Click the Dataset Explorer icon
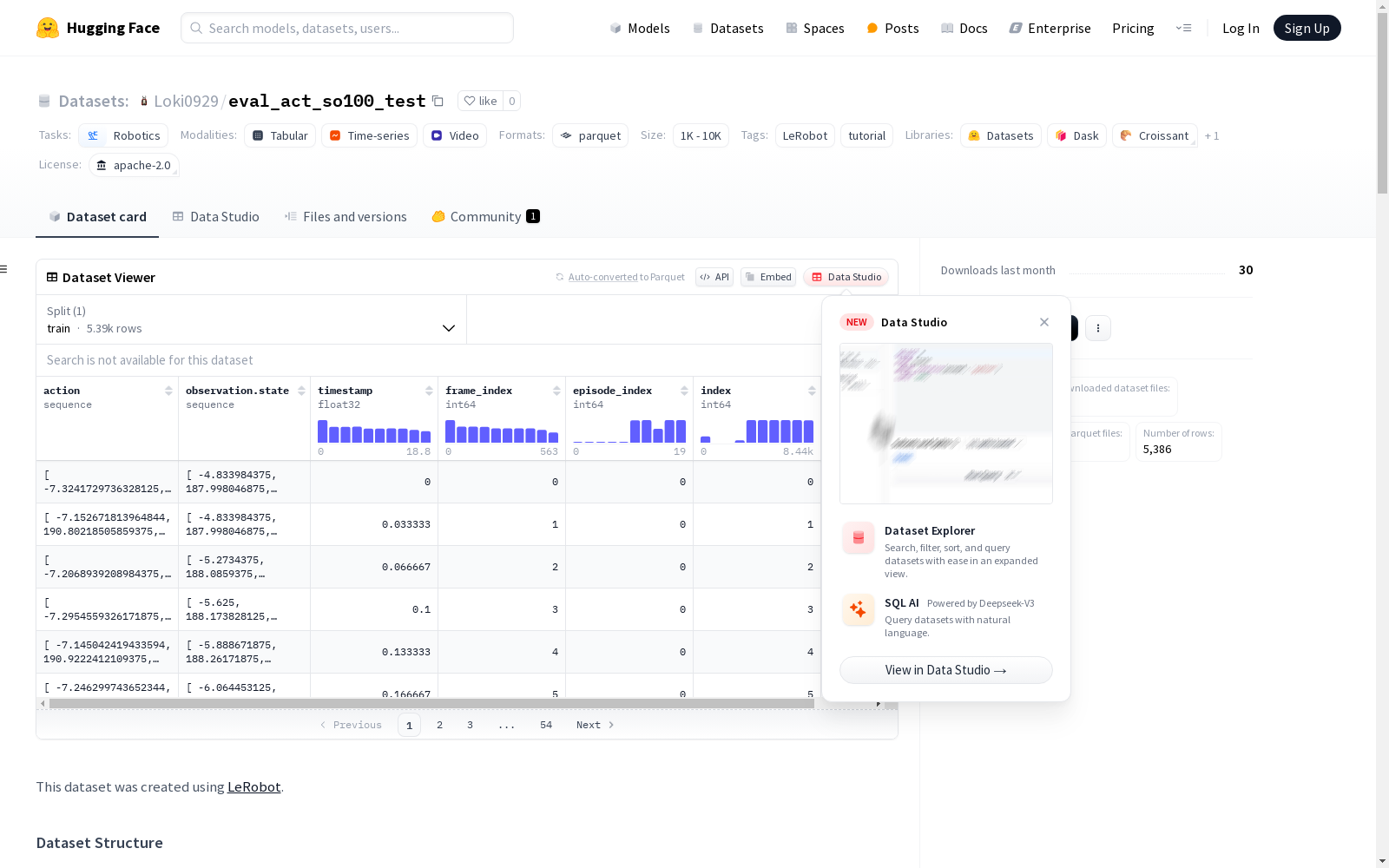Screen dimensions: 1389x868 tap(859, 538)
